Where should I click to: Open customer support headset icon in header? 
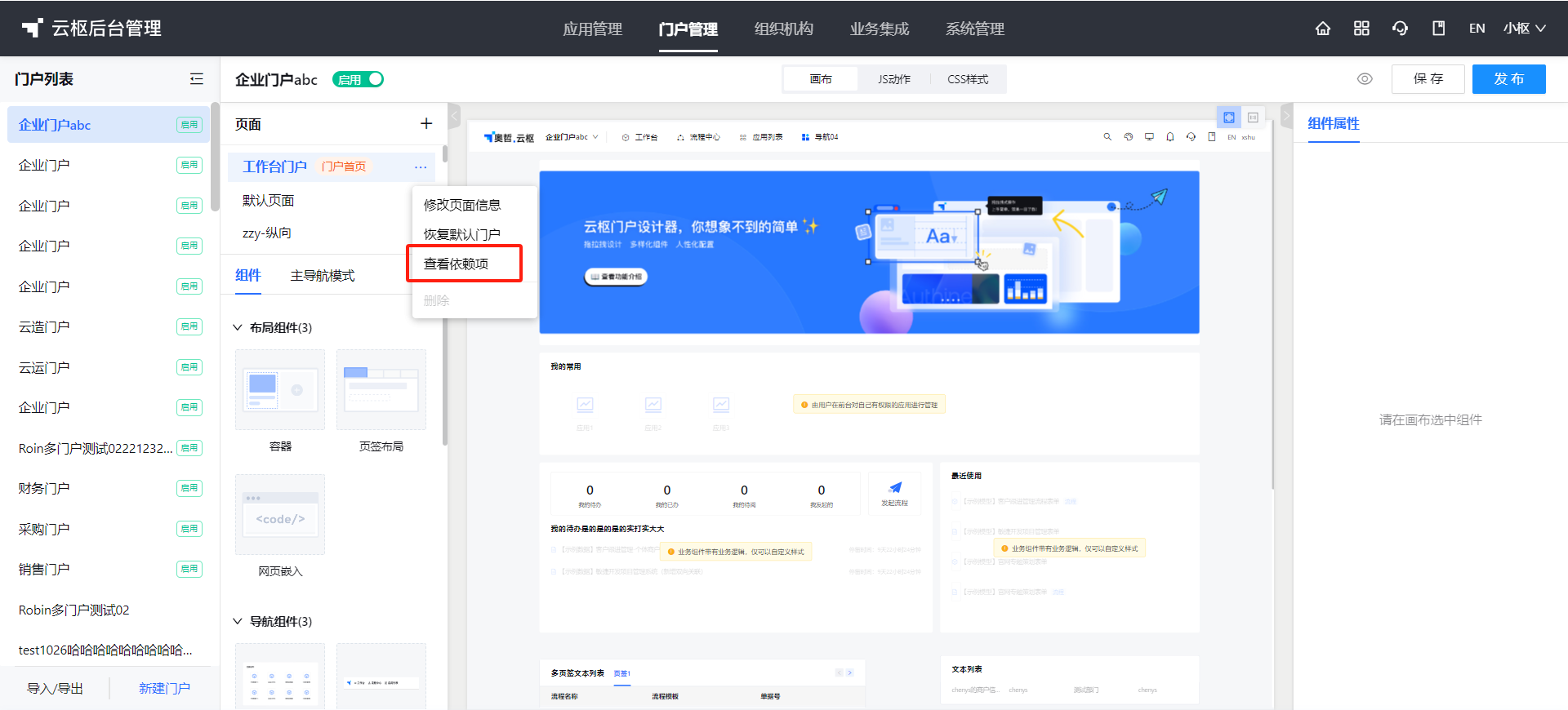(1400, 29)
